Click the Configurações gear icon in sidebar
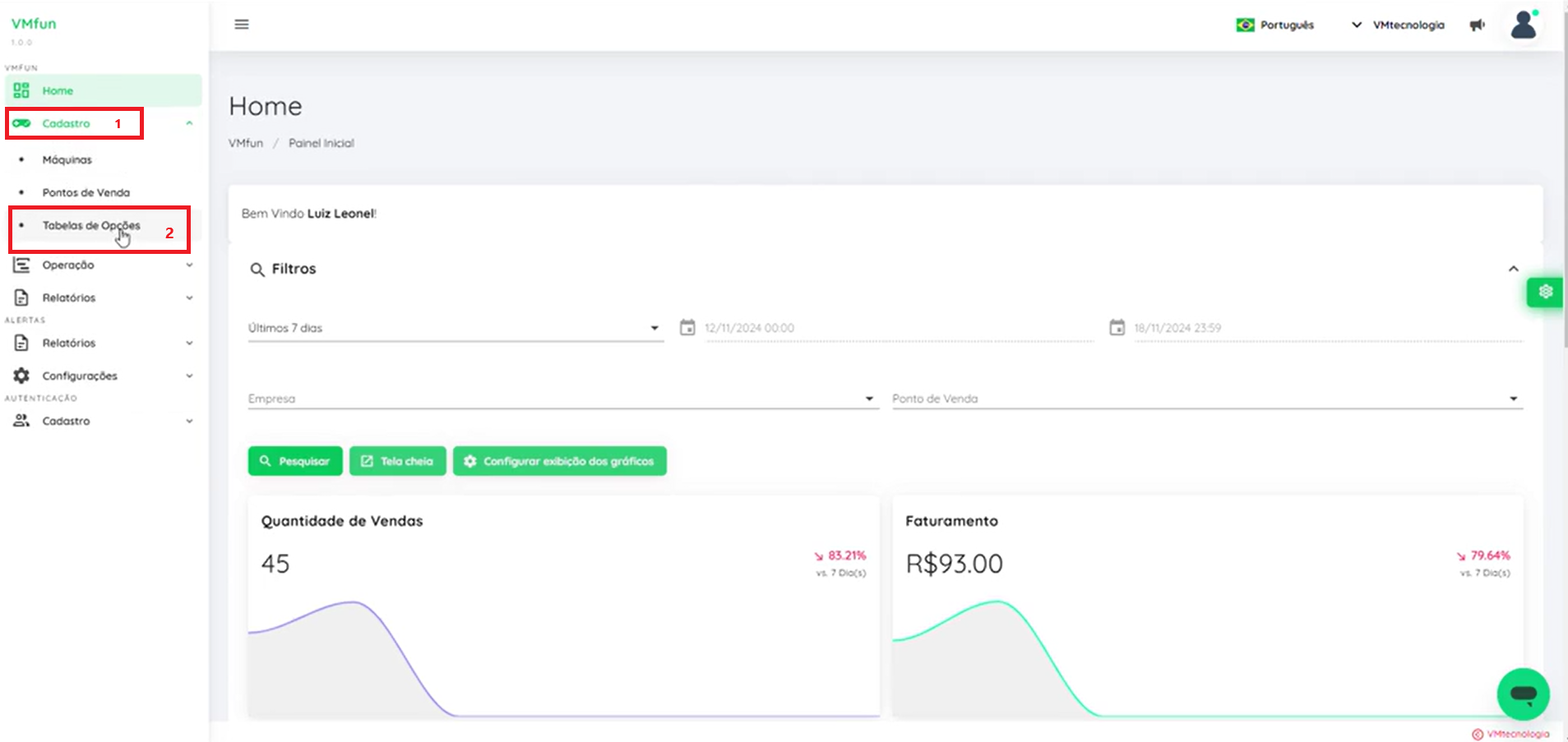Screen dimensions: 1568x742 click(x=21, y=376)
